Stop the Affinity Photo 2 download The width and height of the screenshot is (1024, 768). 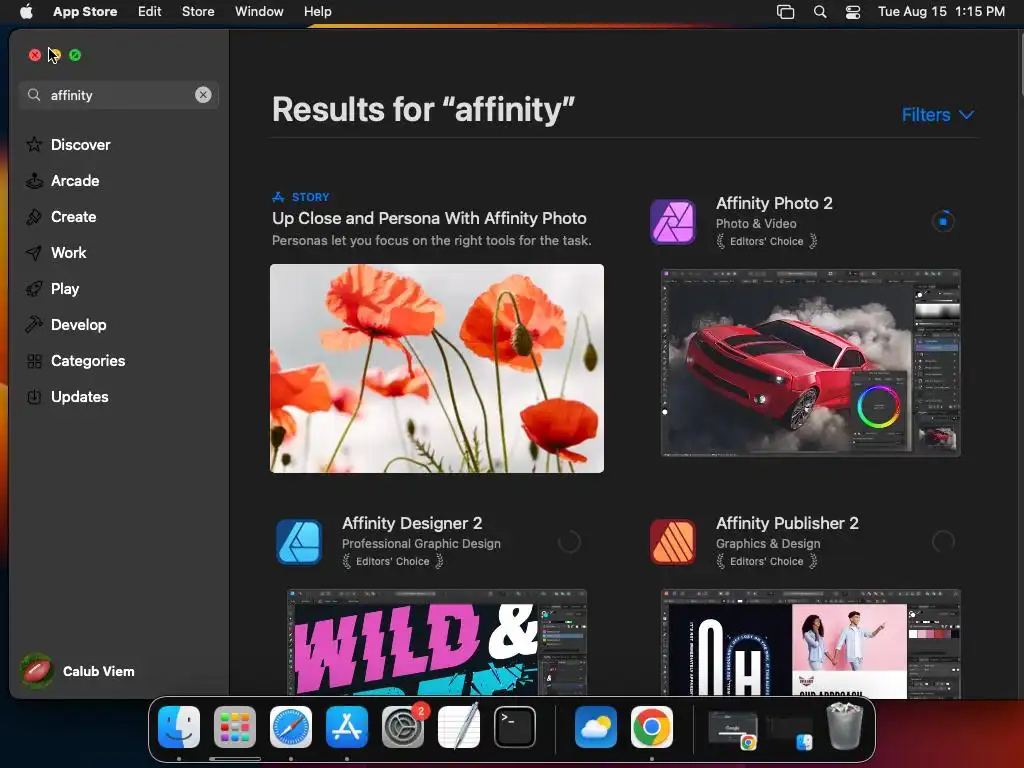(942, 221)
